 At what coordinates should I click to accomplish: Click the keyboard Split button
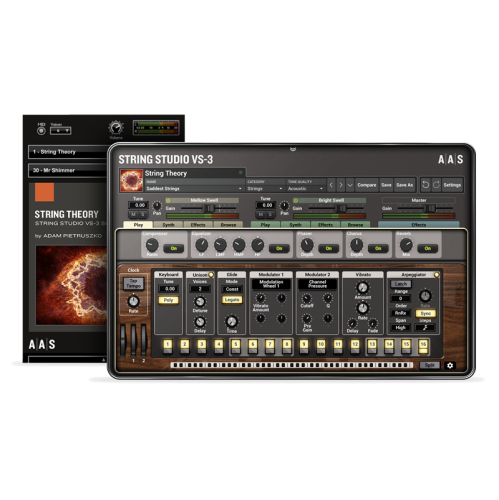click(x=430, y=365)
